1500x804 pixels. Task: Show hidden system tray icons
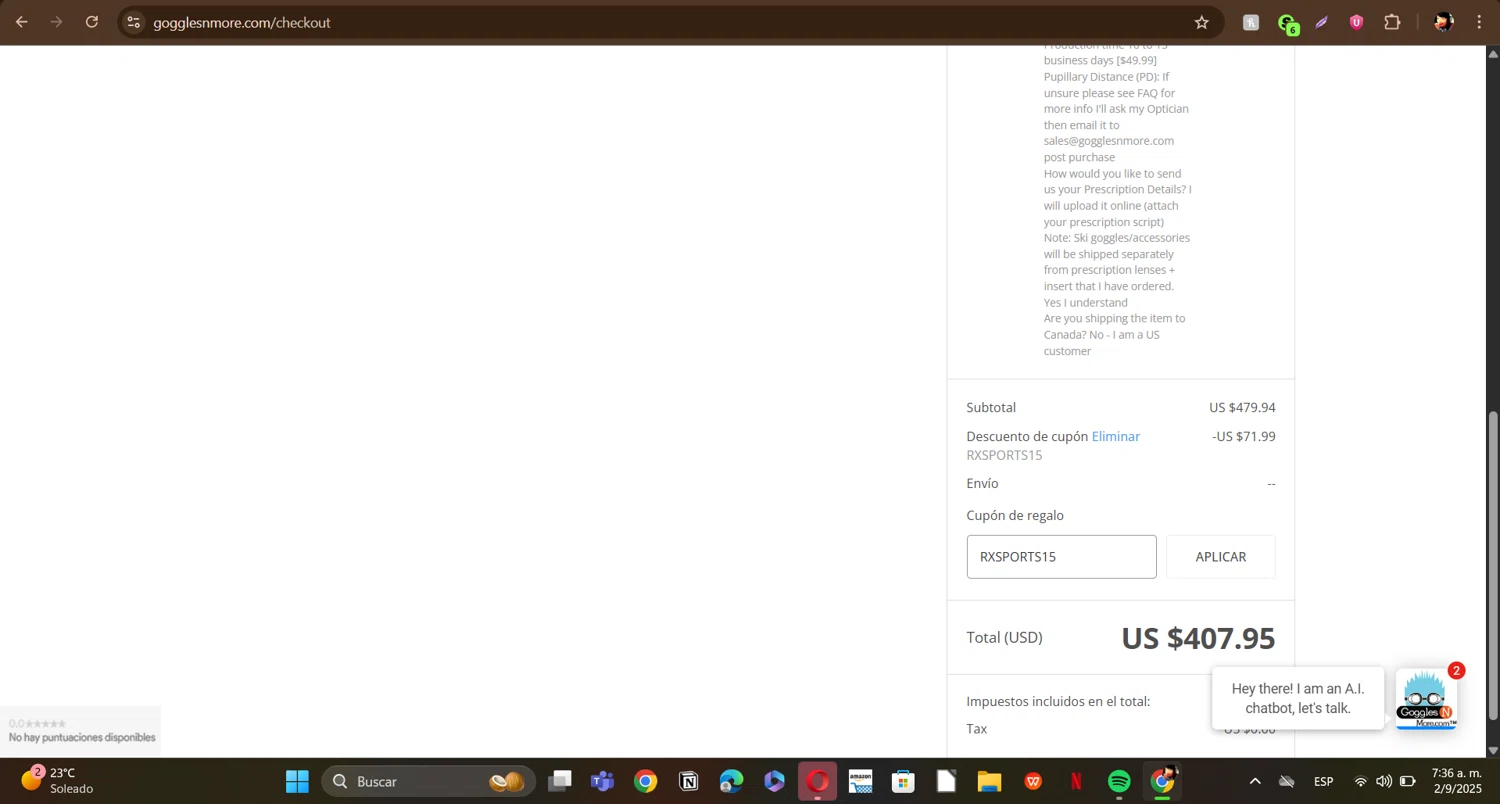click(1255, 782)
